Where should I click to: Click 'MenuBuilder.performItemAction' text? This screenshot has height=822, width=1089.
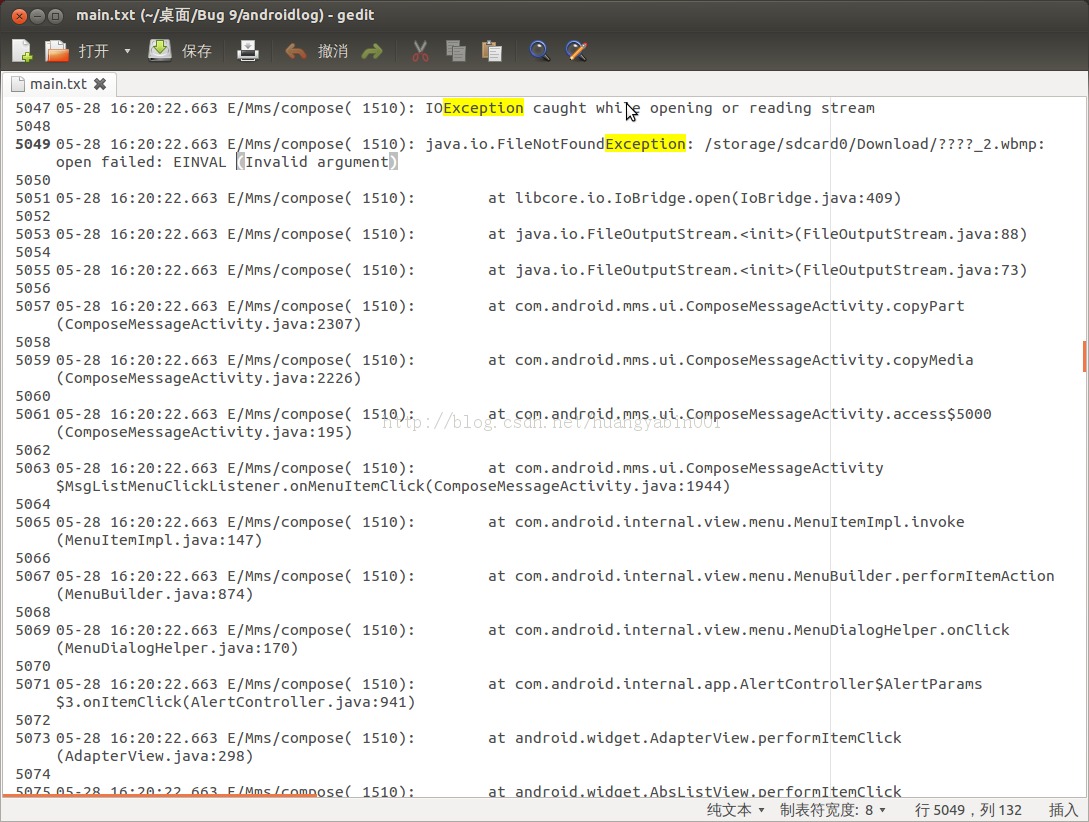924,577
